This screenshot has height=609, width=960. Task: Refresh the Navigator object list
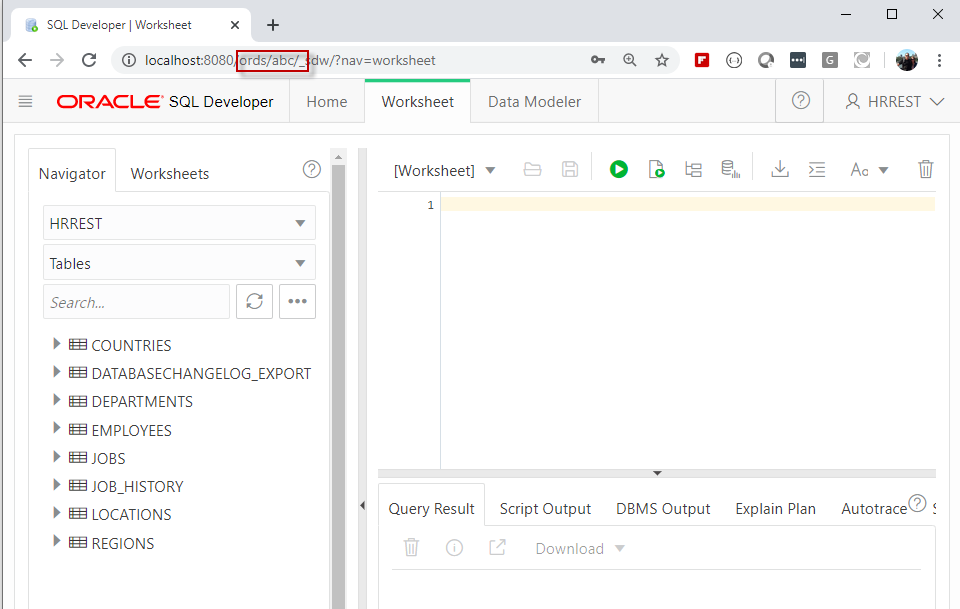pos(254,301)
